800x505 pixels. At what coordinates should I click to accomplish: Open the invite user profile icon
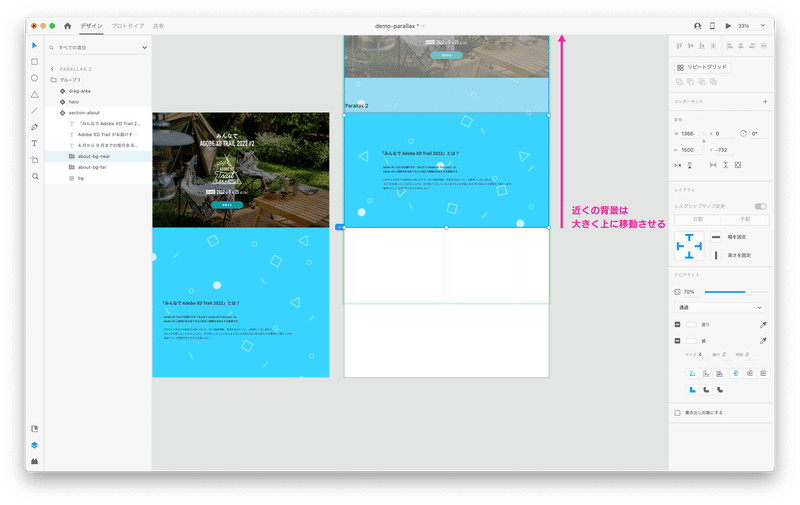click(x=697, y=26)
